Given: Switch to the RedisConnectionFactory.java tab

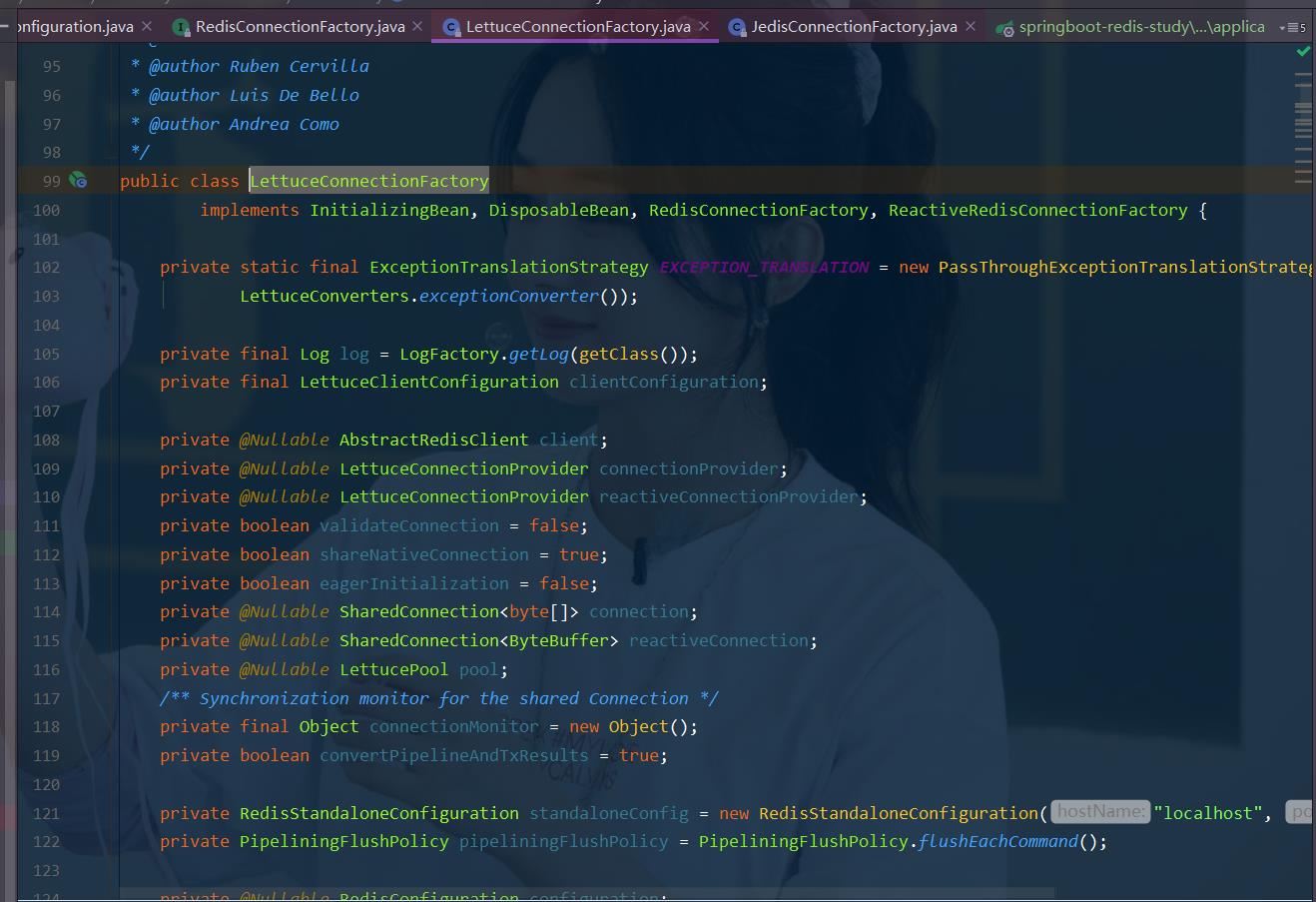Looking at the screenshot, I should point(300,27).
